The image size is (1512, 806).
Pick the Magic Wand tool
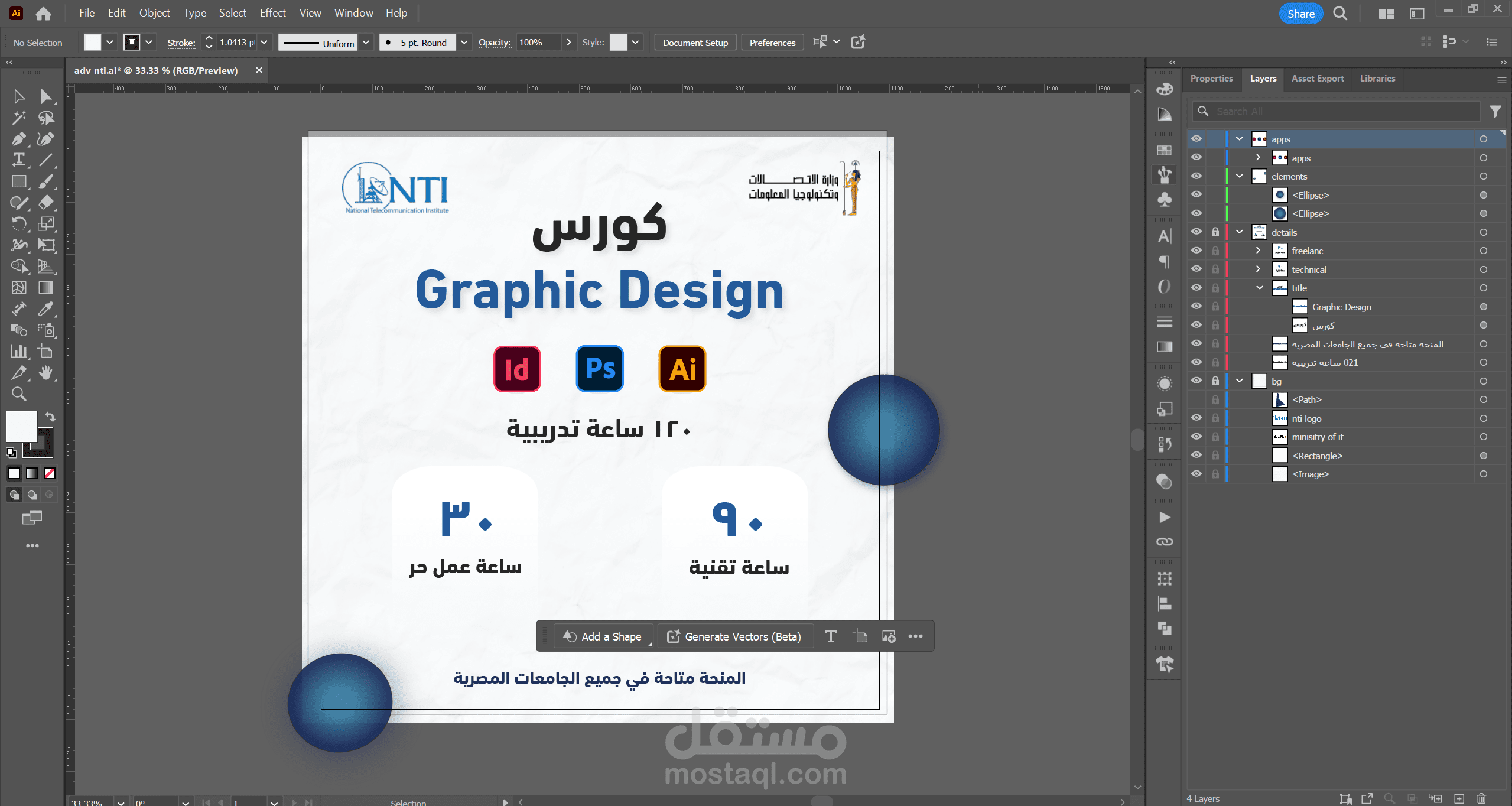tap(18, 118)
